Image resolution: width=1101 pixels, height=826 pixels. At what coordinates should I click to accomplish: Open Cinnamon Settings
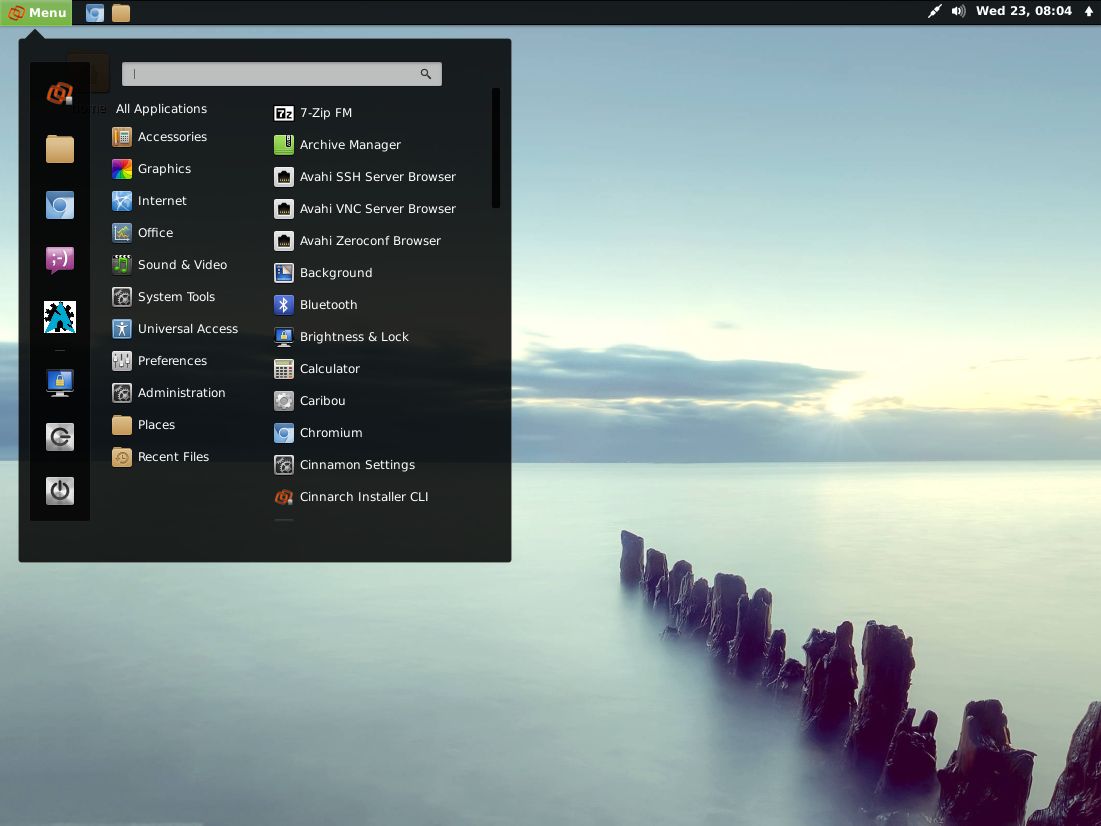tap(356, 465)
